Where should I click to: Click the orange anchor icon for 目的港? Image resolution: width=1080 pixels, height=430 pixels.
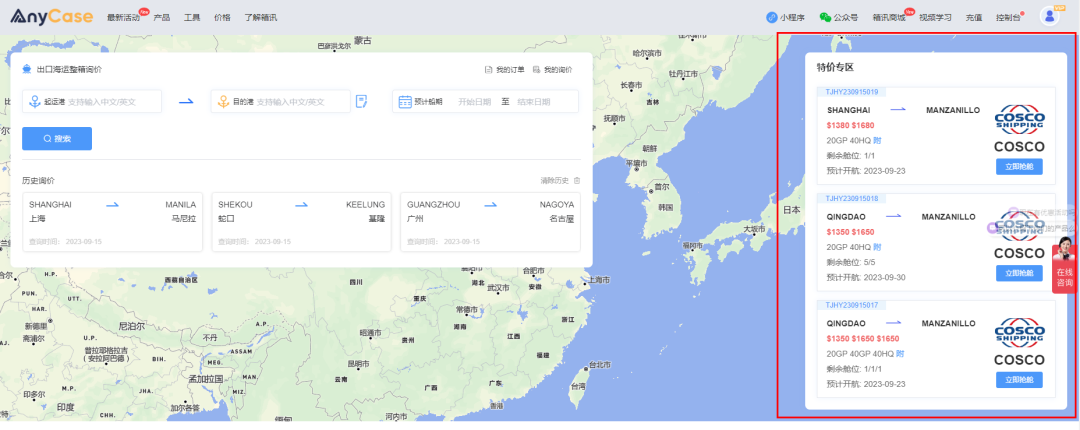pos(223,101)
